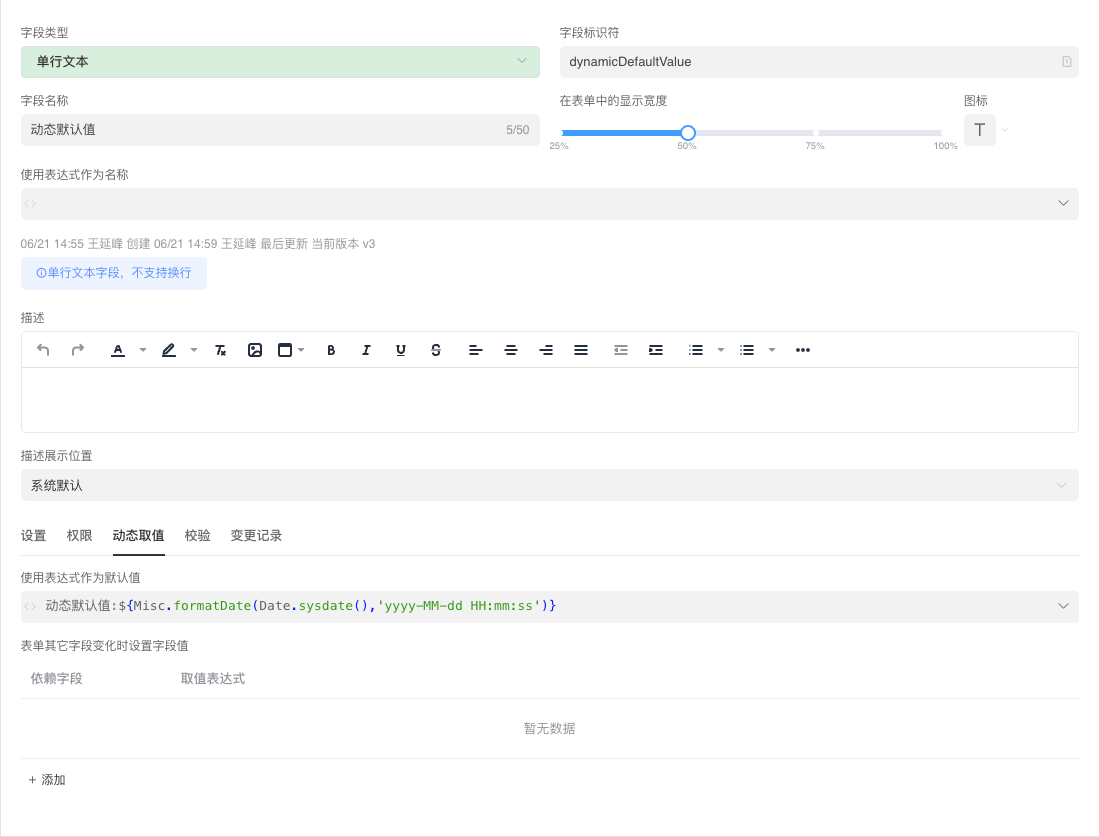Open the font color dropdown arrow

(x=143, y=350)
